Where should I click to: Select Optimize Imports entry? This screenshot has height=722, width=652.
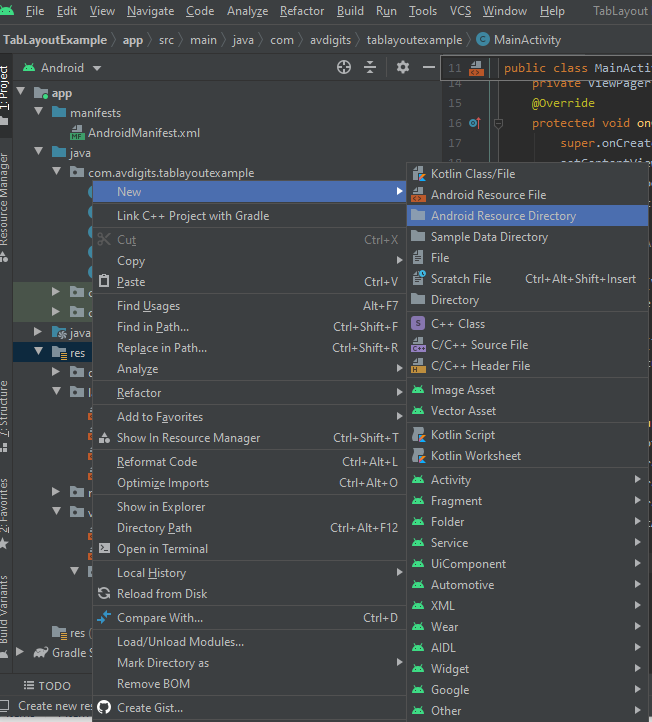pos(249,483)
